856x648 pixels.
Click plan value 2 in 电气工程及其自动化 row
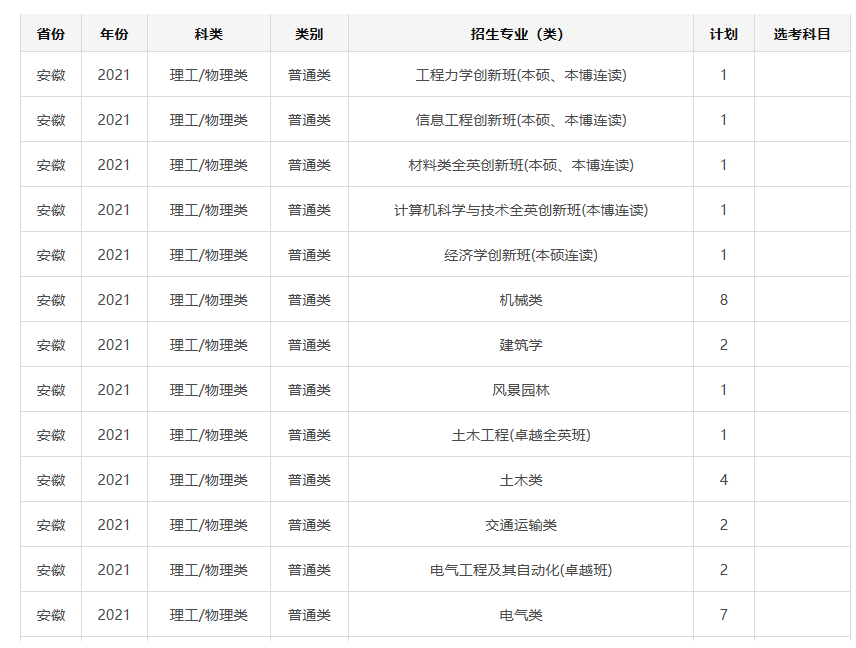pyautogui.click(x=723, y=570)
